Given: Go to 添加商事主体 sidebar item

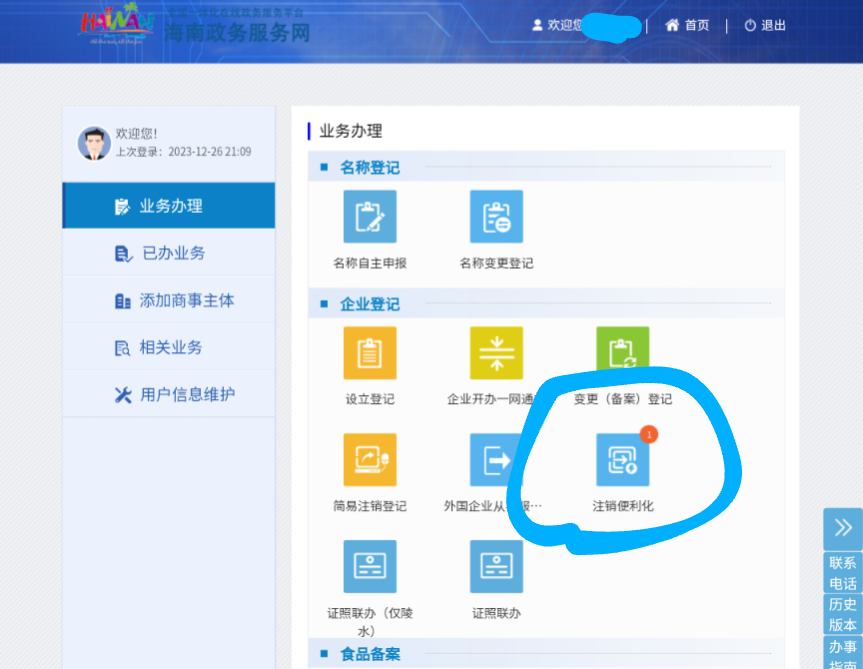Looking at the screenshot, I should (169, 300).
